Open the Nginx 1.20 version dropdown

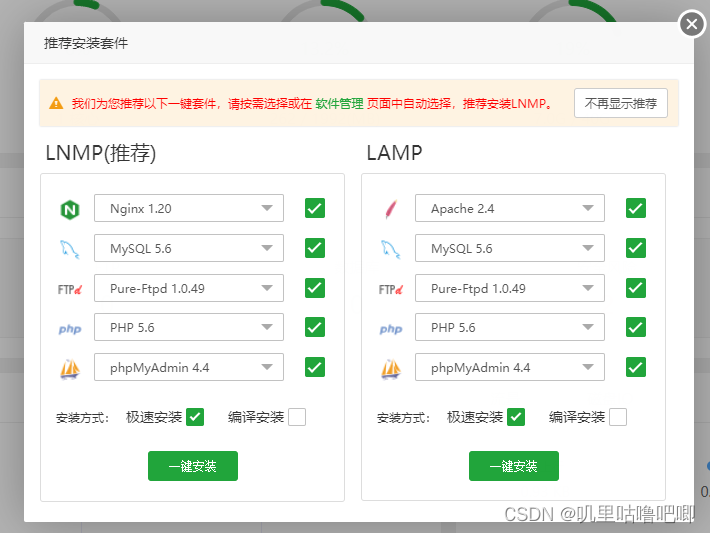tap(189, 208)
